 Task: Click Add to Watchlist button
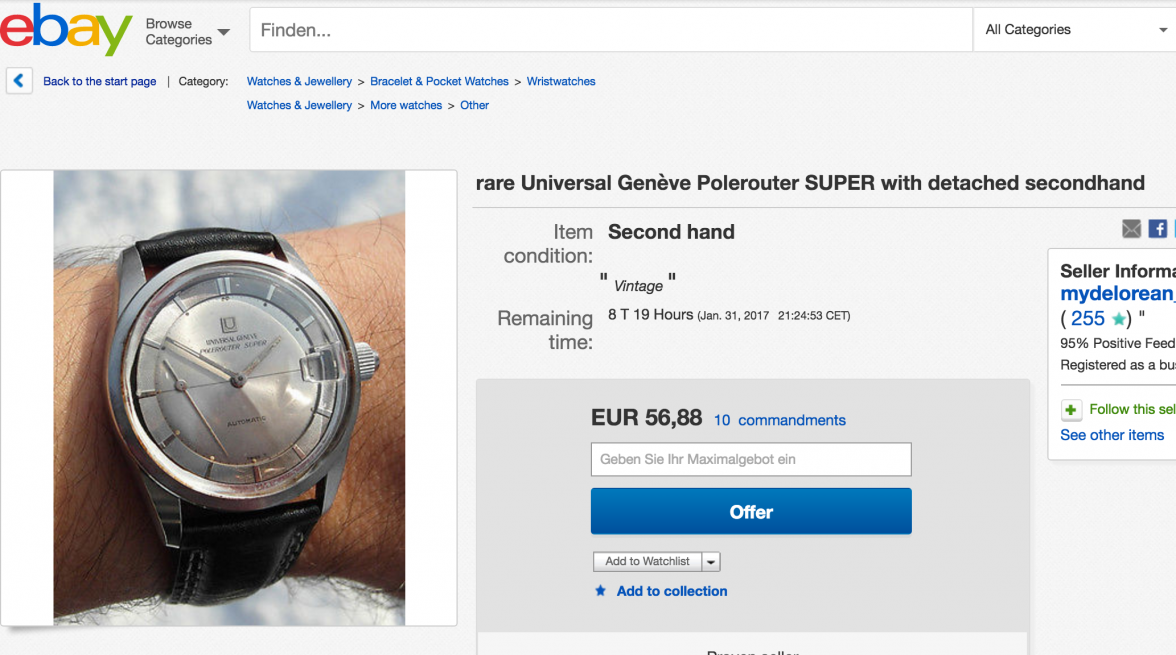pos(647,562)
